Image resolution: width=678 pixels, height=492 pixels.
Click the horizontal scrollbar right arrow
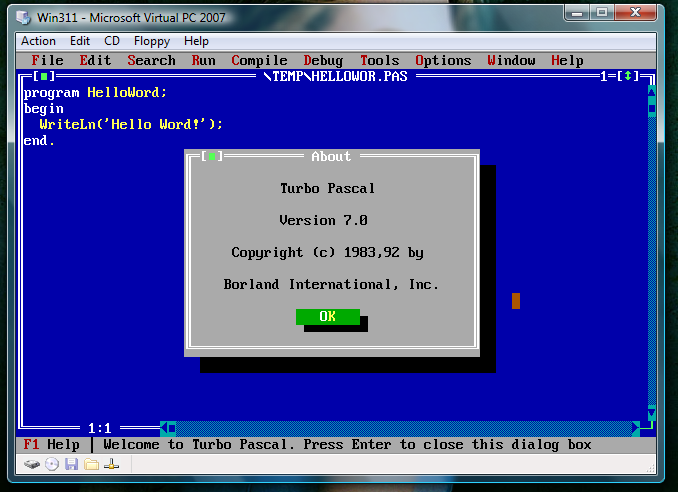635,428
